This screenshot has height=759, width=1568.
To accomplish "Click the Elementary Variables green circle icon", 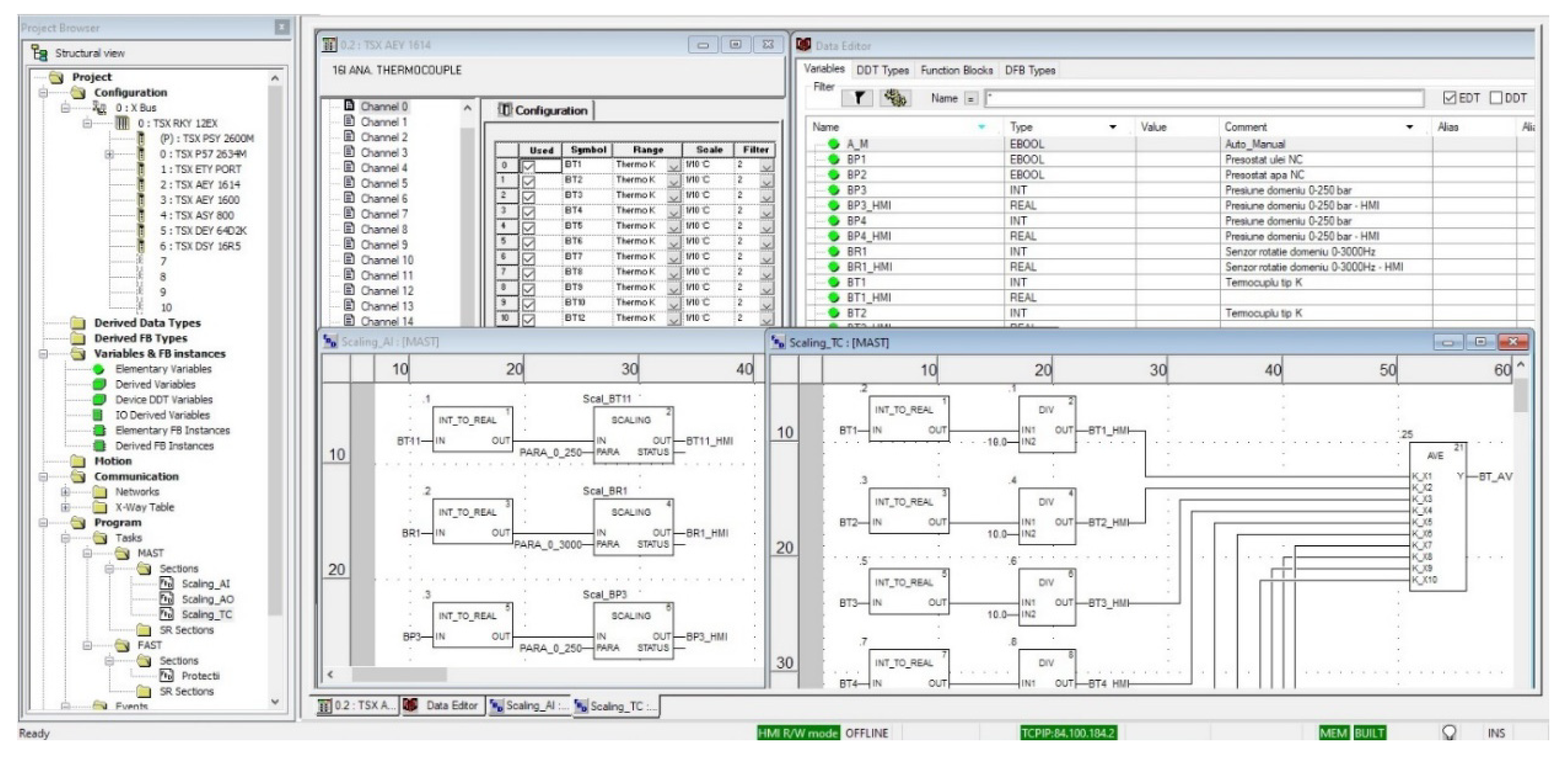I will pos(98,369).
